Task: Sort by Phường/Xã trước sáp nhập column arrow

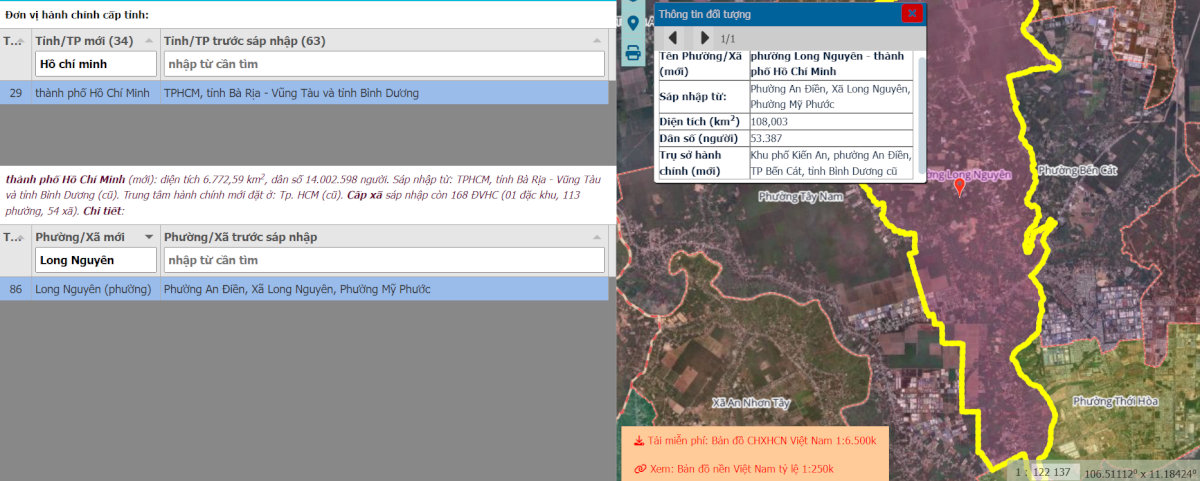Action: [596, 237]
